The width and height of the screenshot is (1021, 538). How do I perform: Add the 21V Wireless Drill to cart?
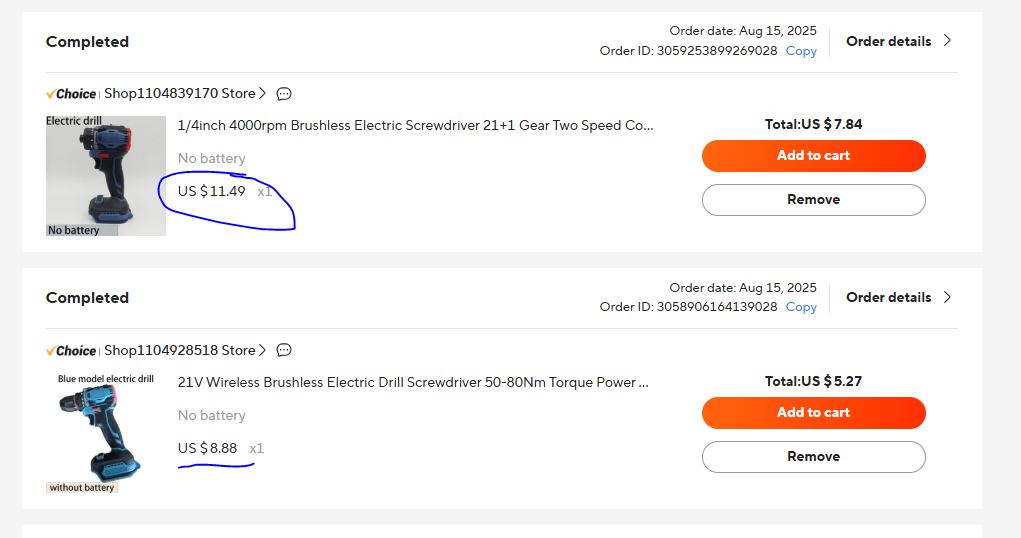[813, 412]
